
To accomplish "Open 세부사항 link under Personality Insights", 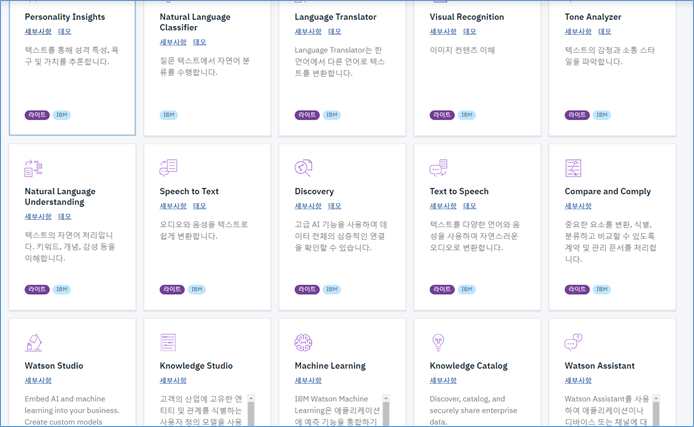I will (38, 31).
